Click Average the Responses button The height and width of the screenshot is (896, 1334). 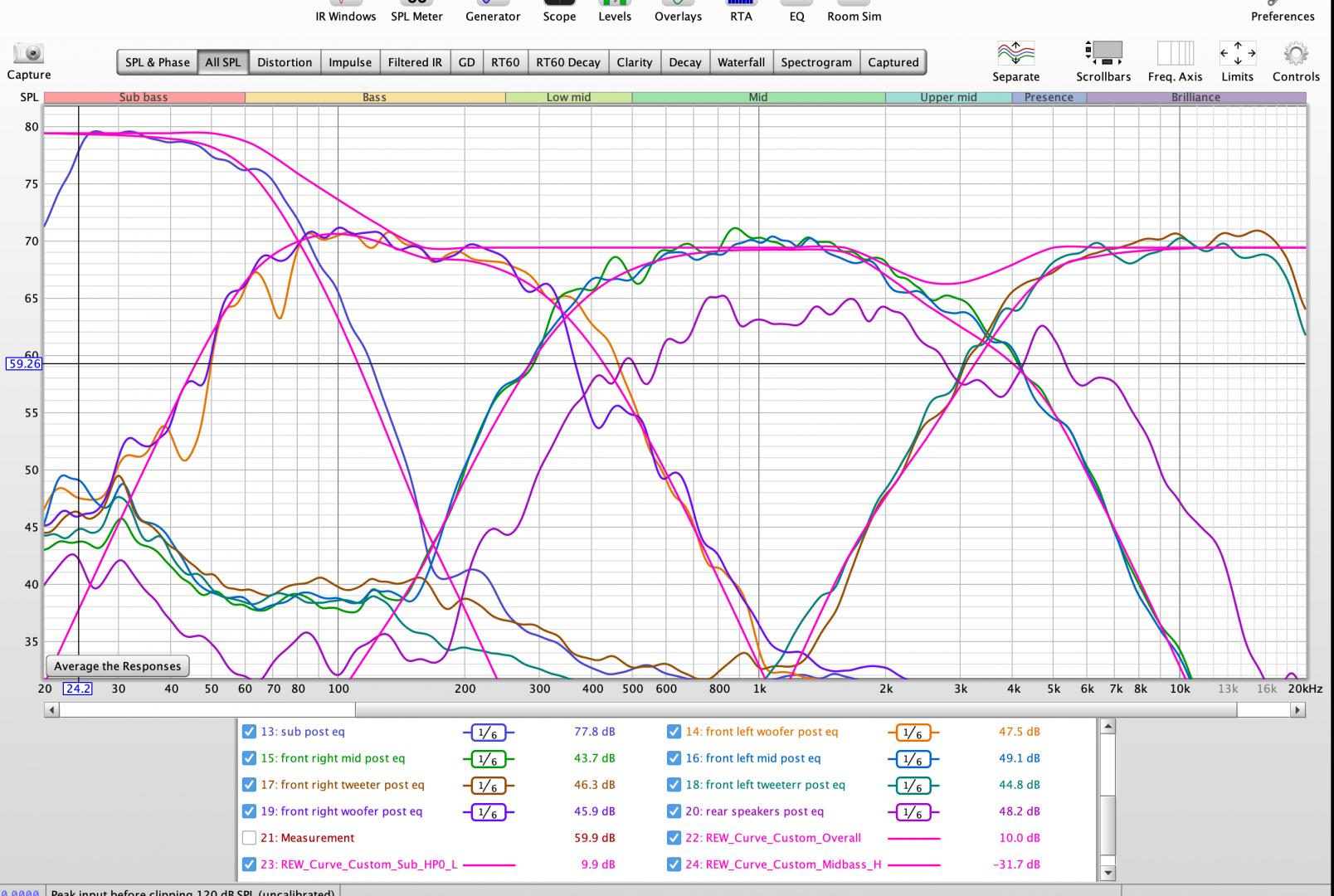point(117,666)
